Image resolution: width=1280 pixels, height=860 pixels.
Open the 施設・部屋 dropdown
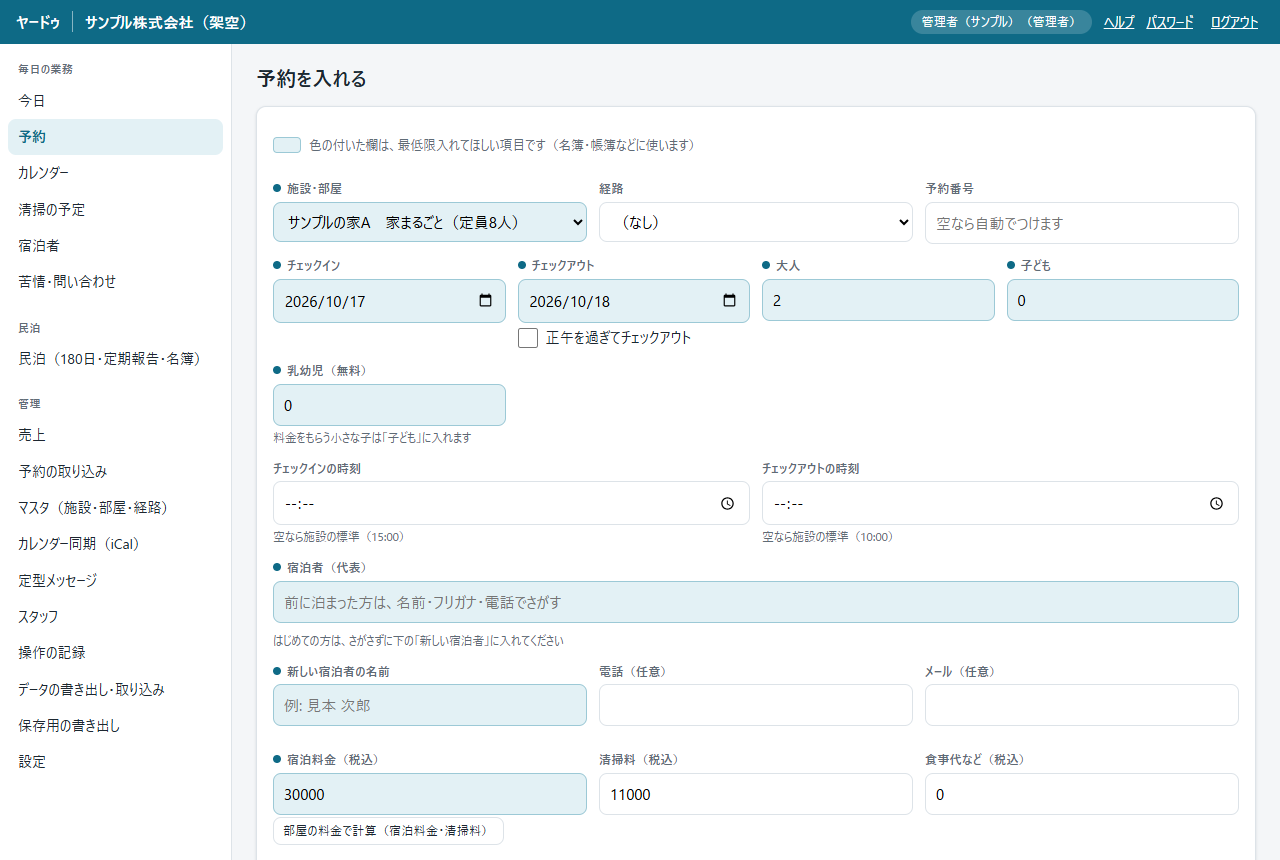pos(430,222)
